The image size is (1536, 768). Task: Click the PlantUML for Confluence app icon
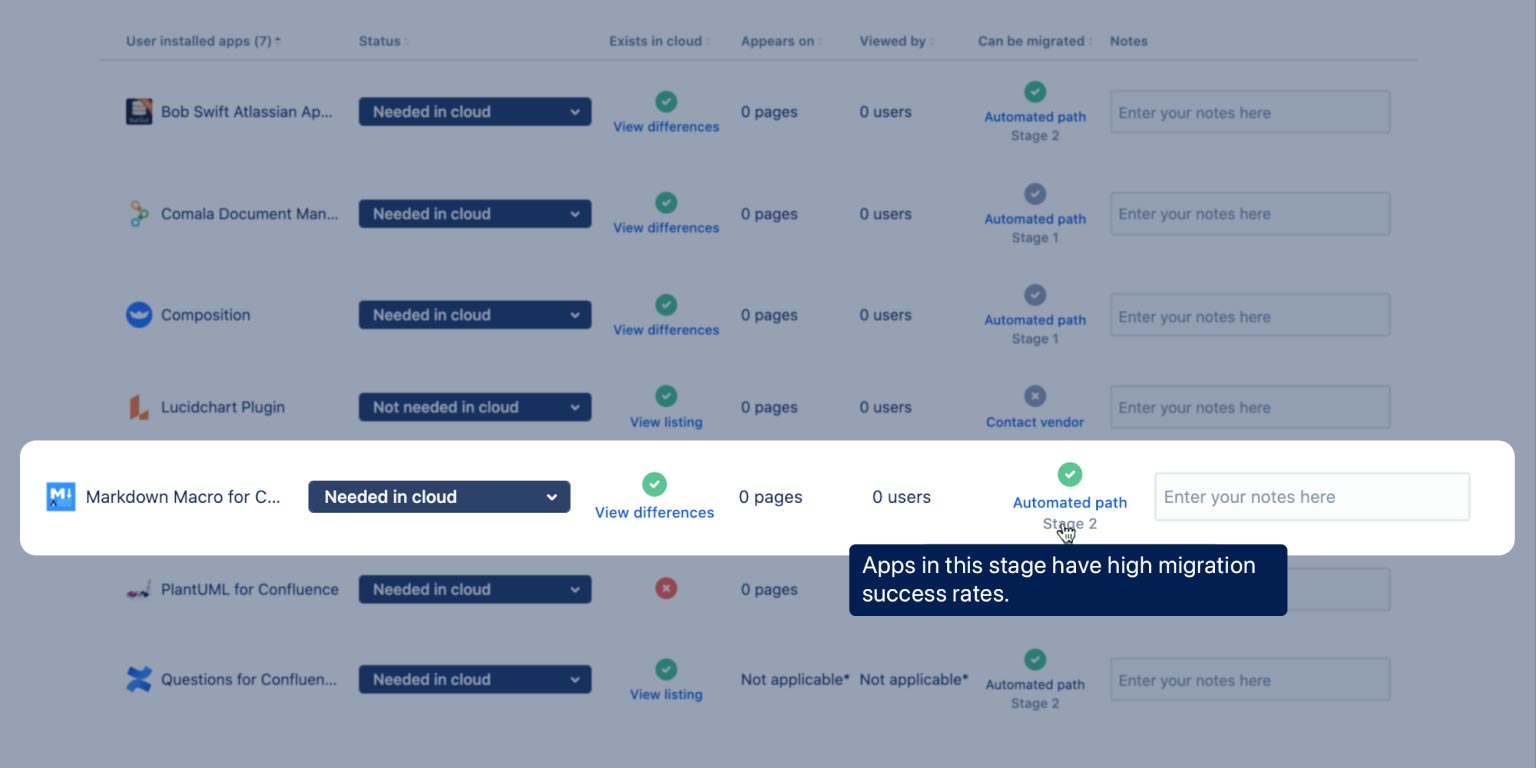(140, 589)
